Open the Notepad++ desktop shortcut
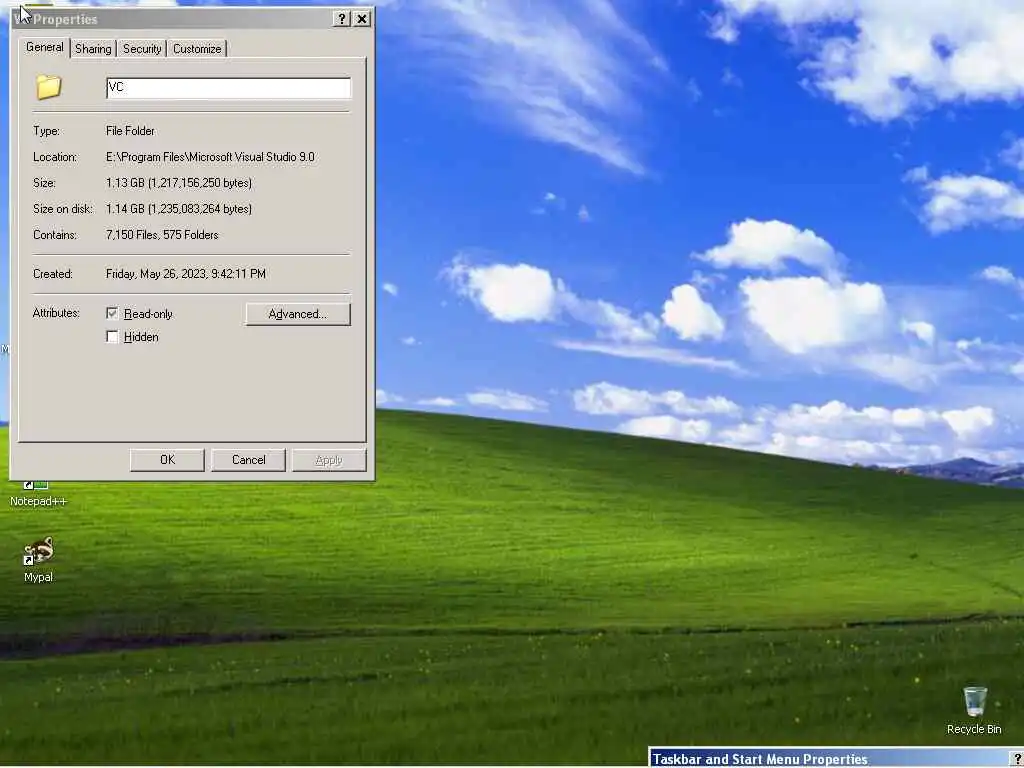The image size is (1024, 768). [38, 493]
